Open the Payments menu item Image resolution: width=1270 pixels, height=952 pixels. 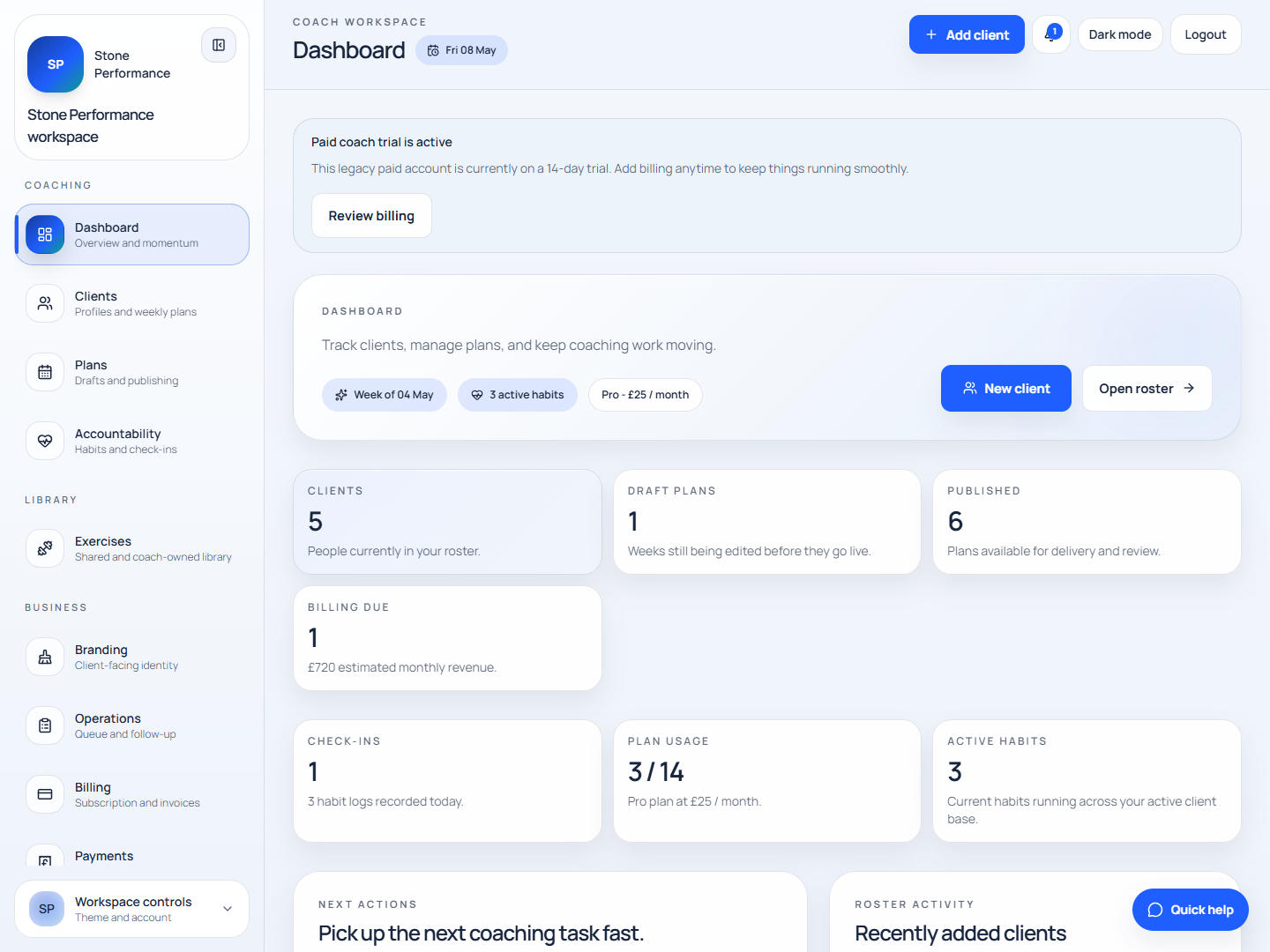pos(132,855)
